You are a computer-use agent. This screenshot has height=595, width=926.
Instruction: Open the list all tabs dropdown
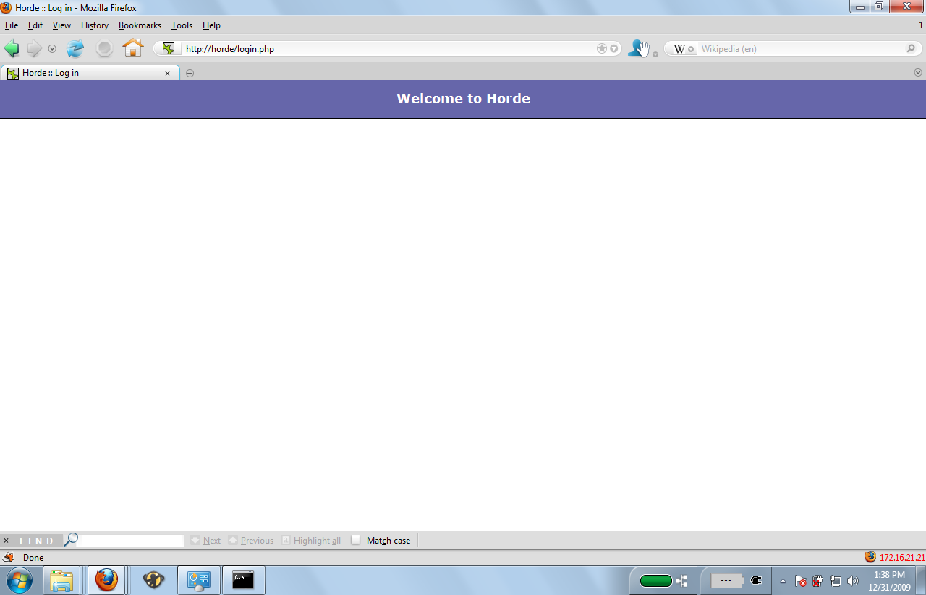[x=918, y=73]
